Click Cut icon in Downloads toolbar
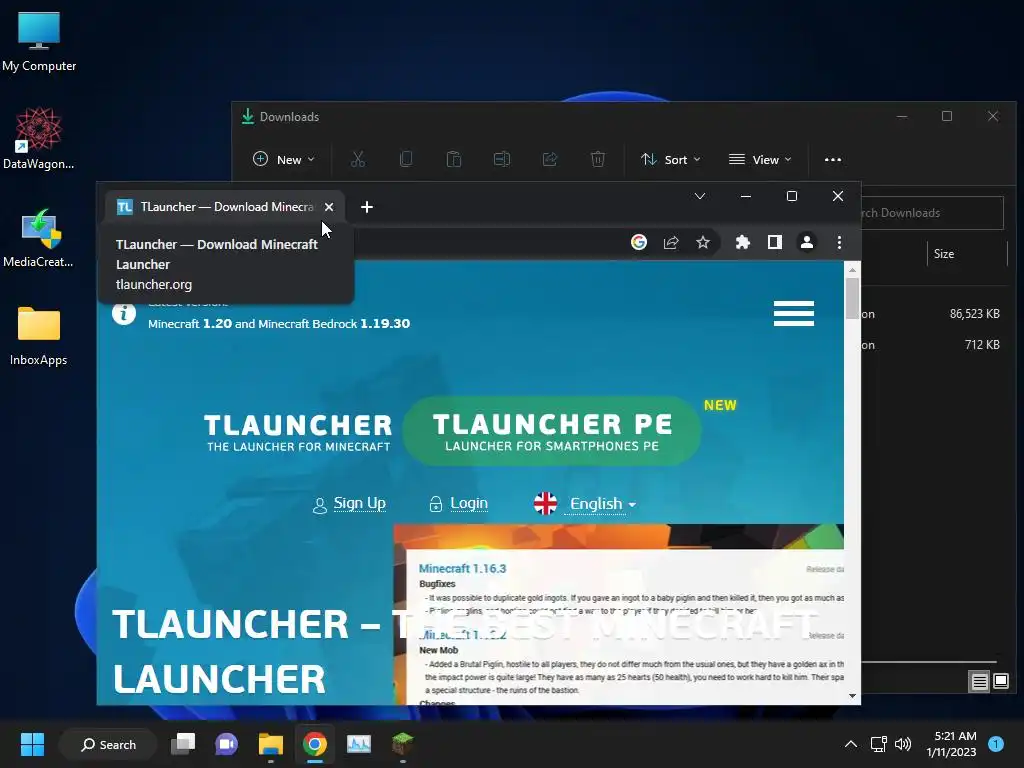The height and width of the screenshot is (768, 1024). pos(358,159)
